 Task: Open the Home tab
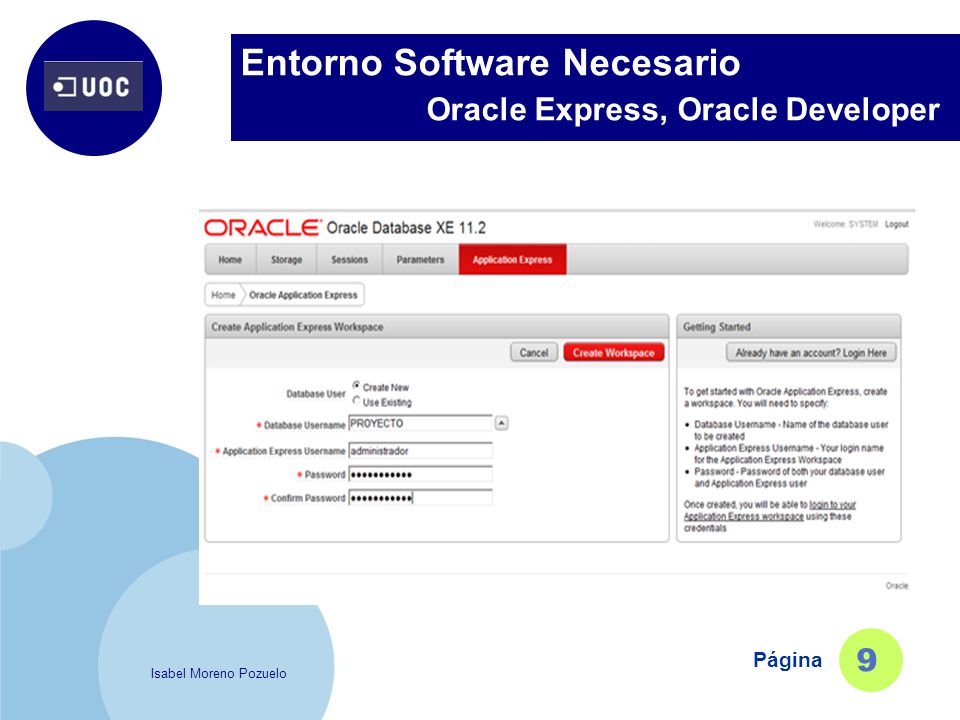tap(230, 260)
